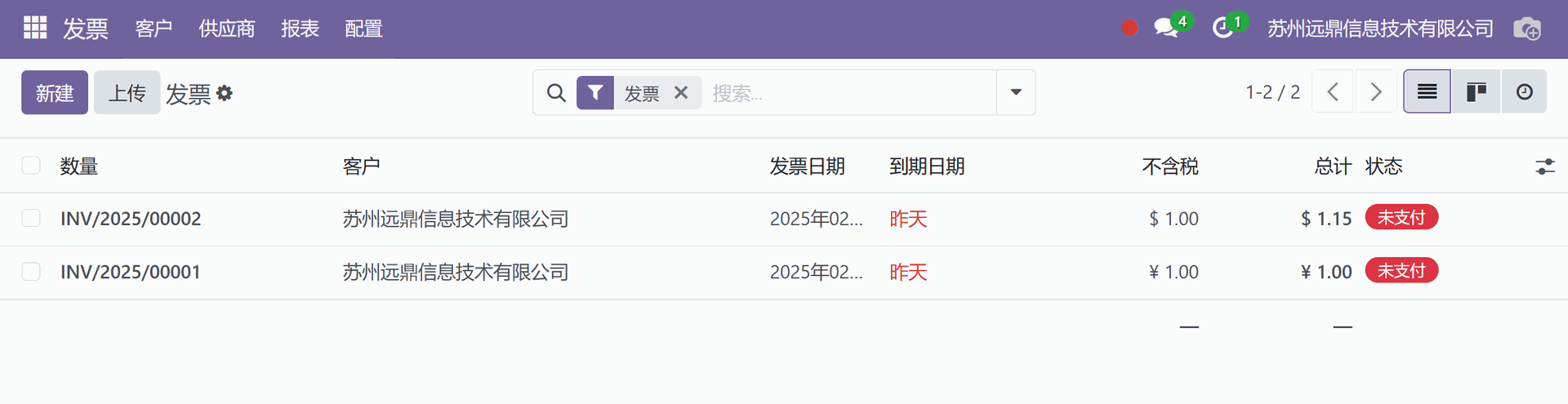The width and height of the screenshot is (1568, 404).
Task: Click the 新建 button
Action: click(x=55, y=92)
